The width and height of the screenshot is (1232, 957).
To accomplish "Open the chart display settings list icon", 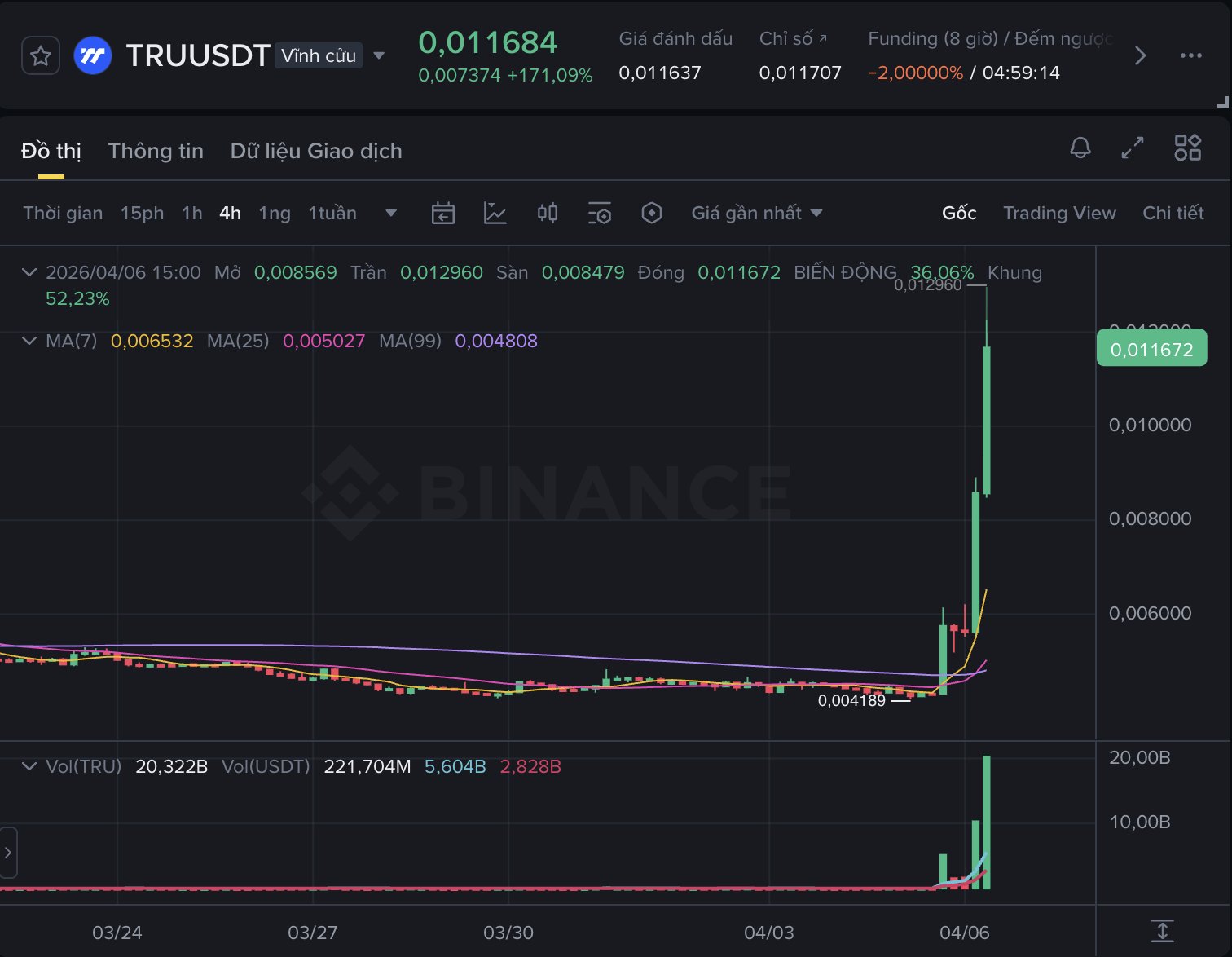I will (x=600, y=213).
